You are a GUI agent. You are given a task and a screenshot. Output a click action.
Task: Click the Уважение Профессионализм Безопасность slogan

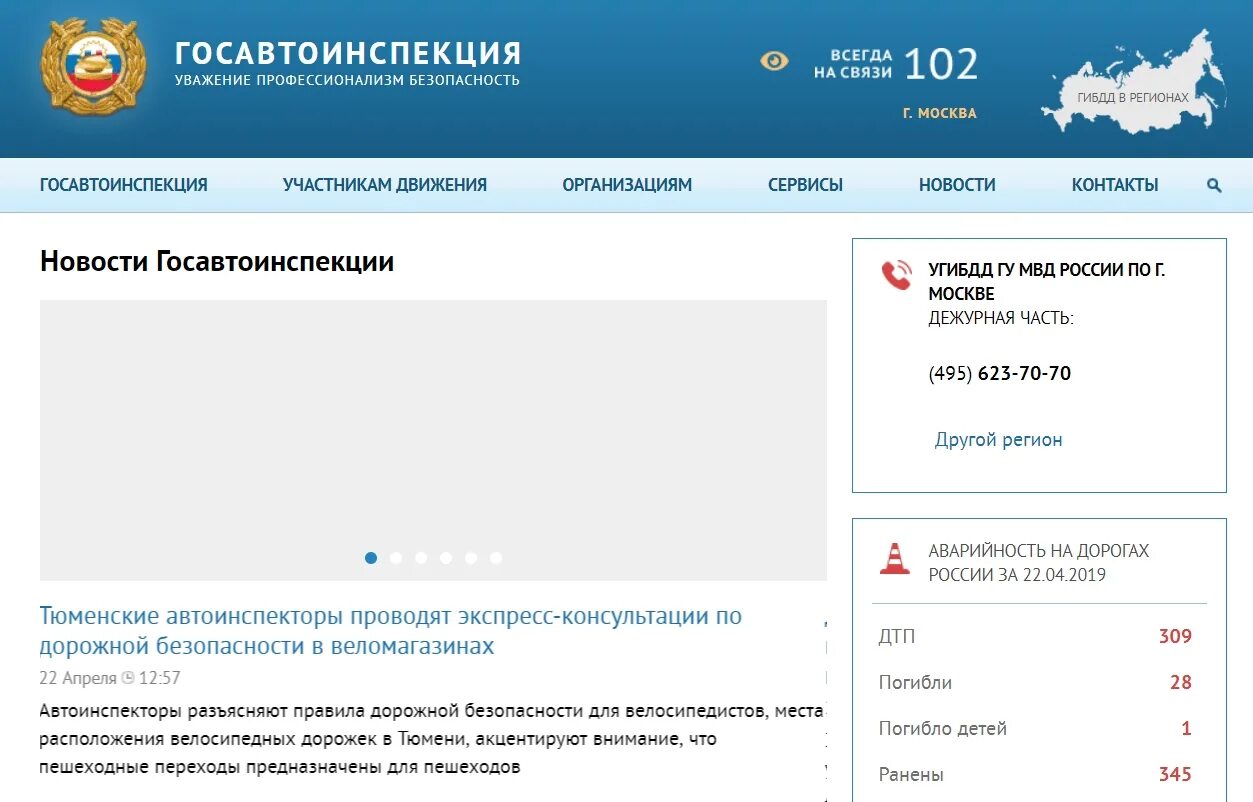347,80
